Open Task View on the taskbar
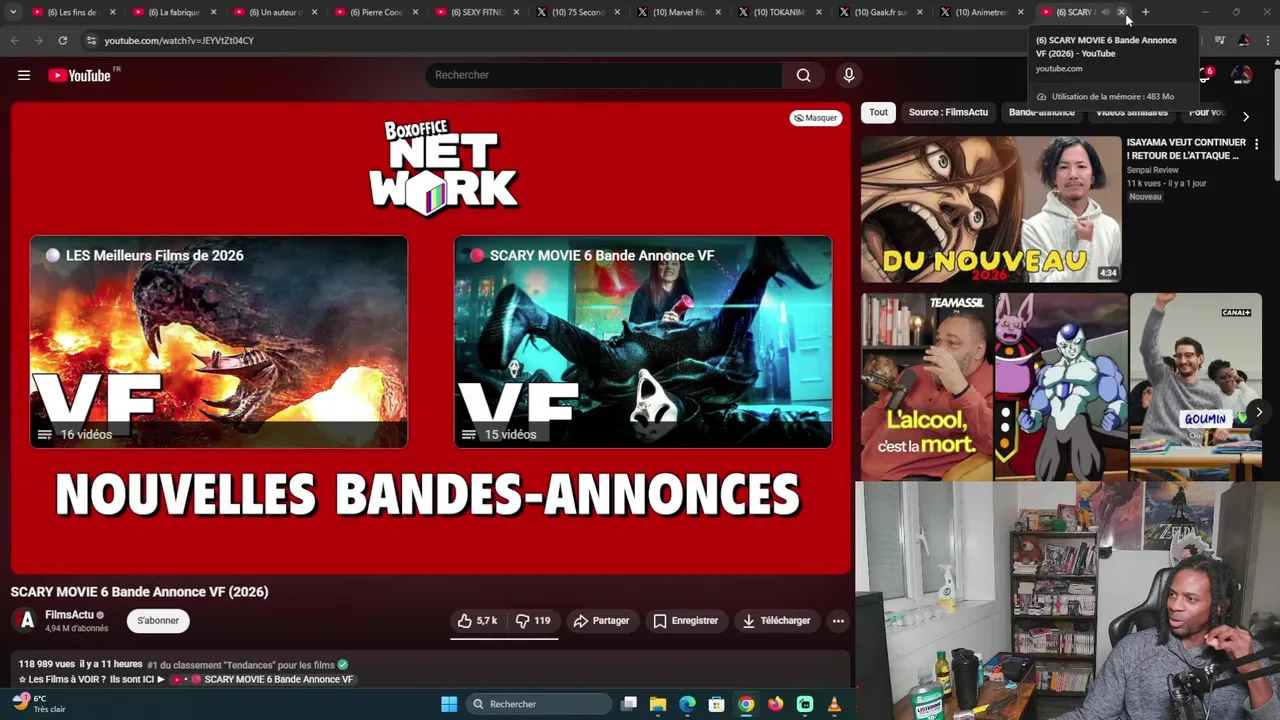 (x=629, y=704)
